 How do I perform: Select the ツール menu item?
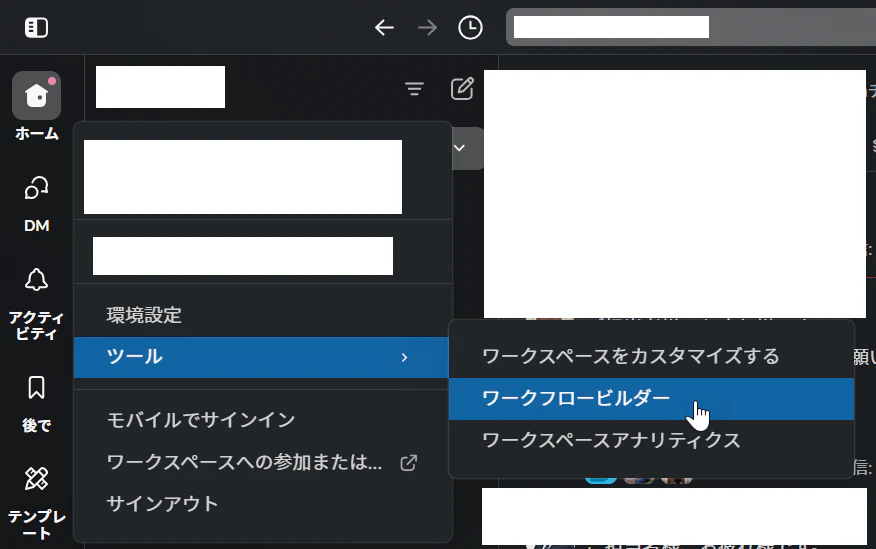[x=261, y=357]
